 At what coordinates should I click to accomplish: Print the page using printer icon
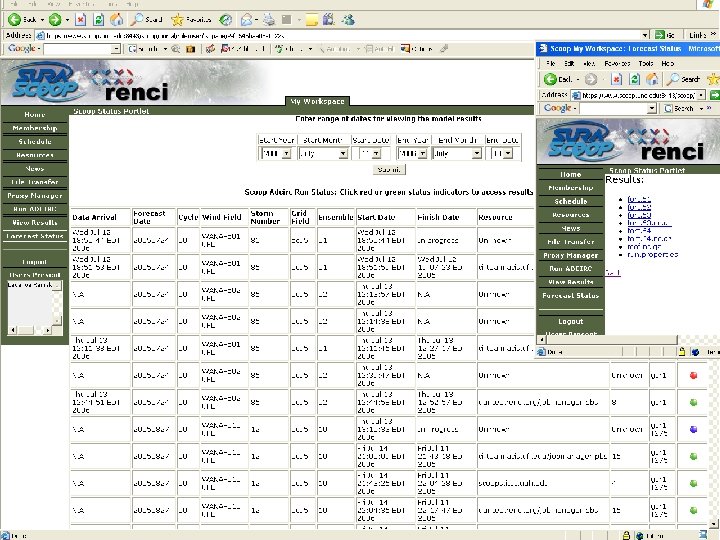pyautogui.click(x=269, y=19)
